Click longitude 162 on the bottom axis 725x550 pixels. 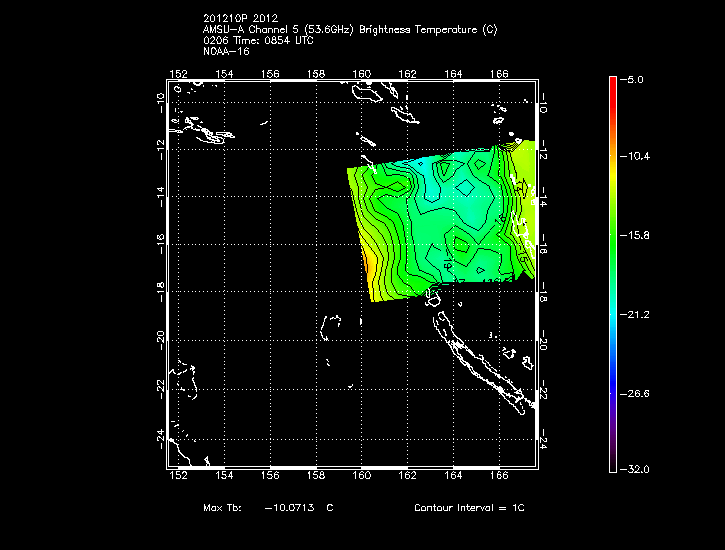click(407, 476)
